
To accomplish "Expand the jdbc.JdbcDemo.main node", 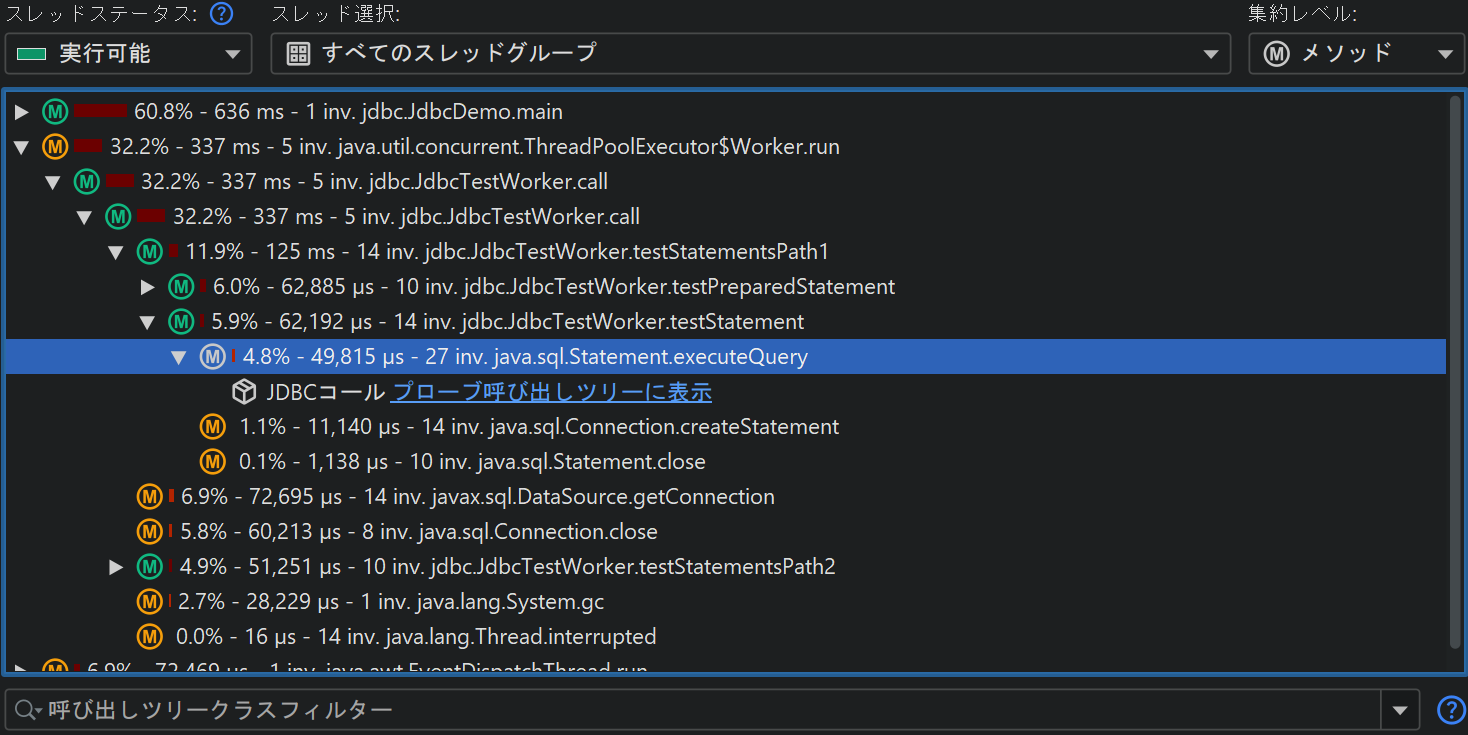I will (22, 112).
